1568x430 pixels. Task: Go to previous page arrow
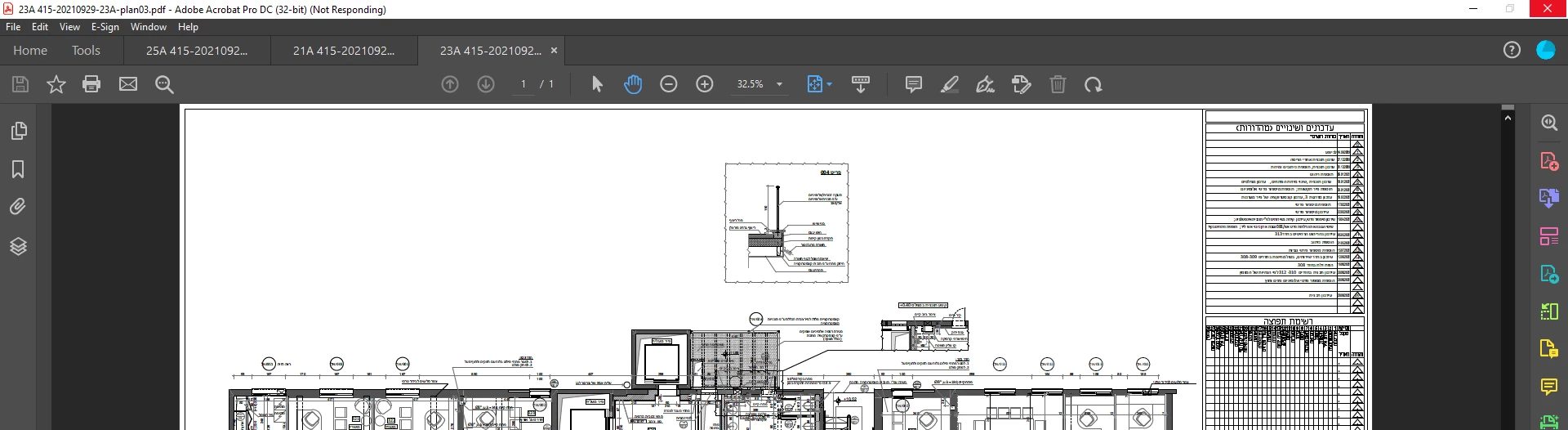point(450,84)
